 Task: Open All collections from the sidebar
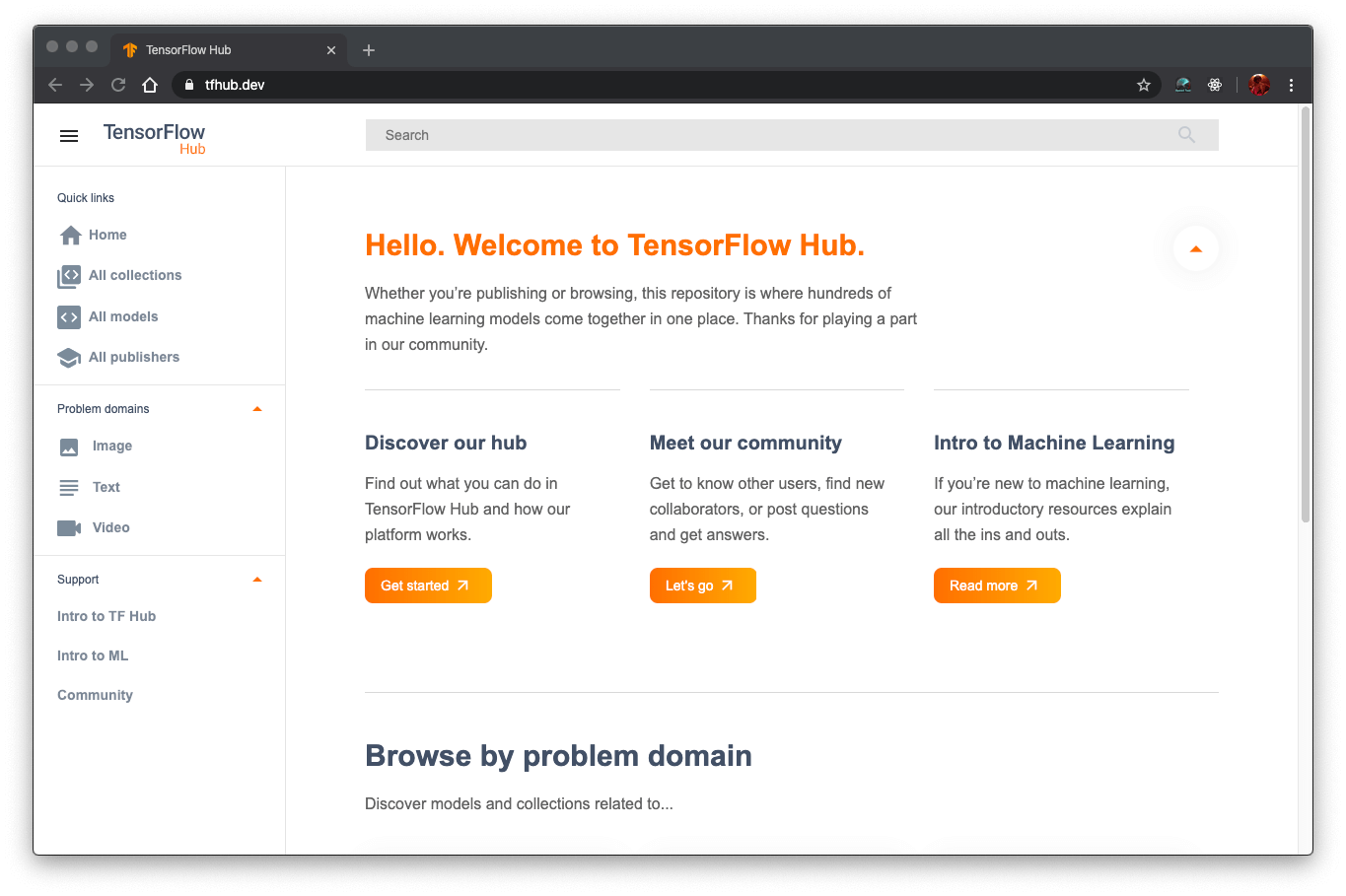click(133, 275)
